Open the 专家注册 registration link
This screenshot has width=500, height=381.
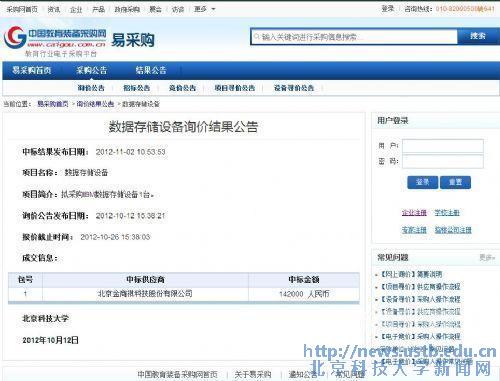pos(414,230)
